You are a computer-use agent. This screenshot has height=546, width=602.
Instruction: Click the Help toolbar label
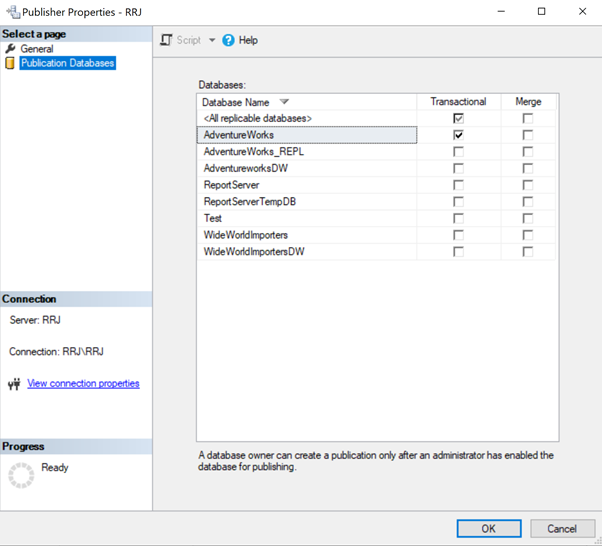(248, 40)
